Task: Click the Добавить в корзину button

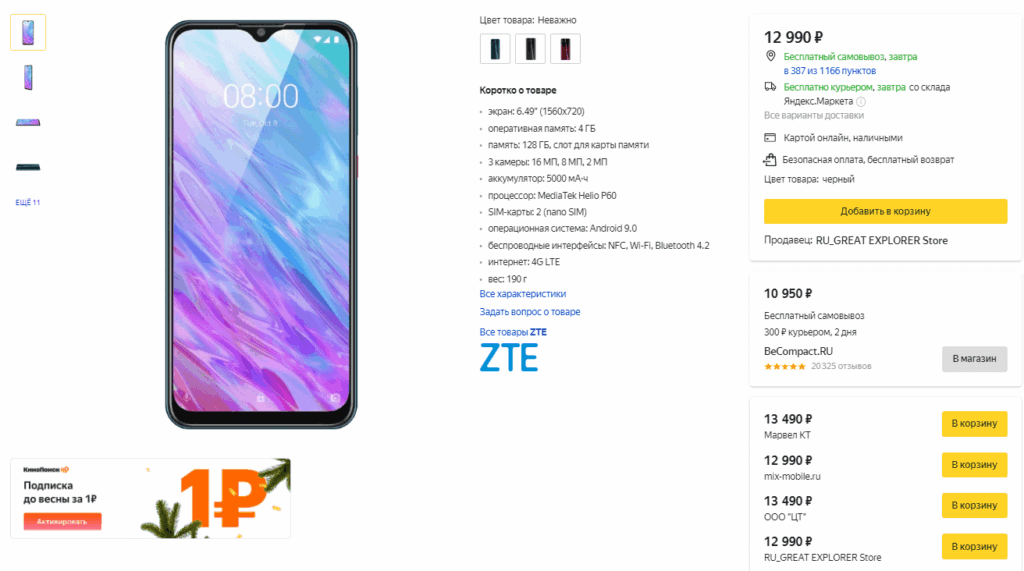Action: 886,211
